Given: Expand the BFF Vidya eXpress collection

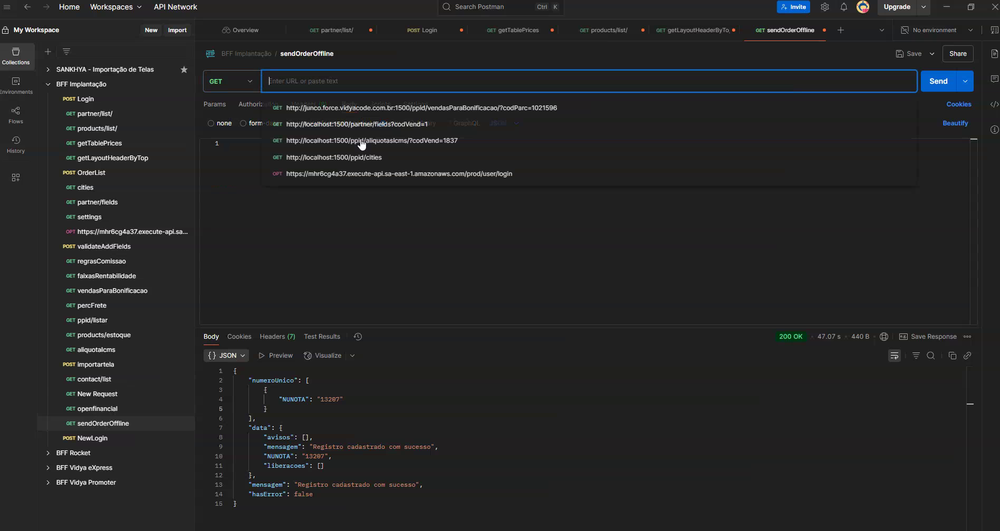Looking at the screenshot, I should click(48, 468).
